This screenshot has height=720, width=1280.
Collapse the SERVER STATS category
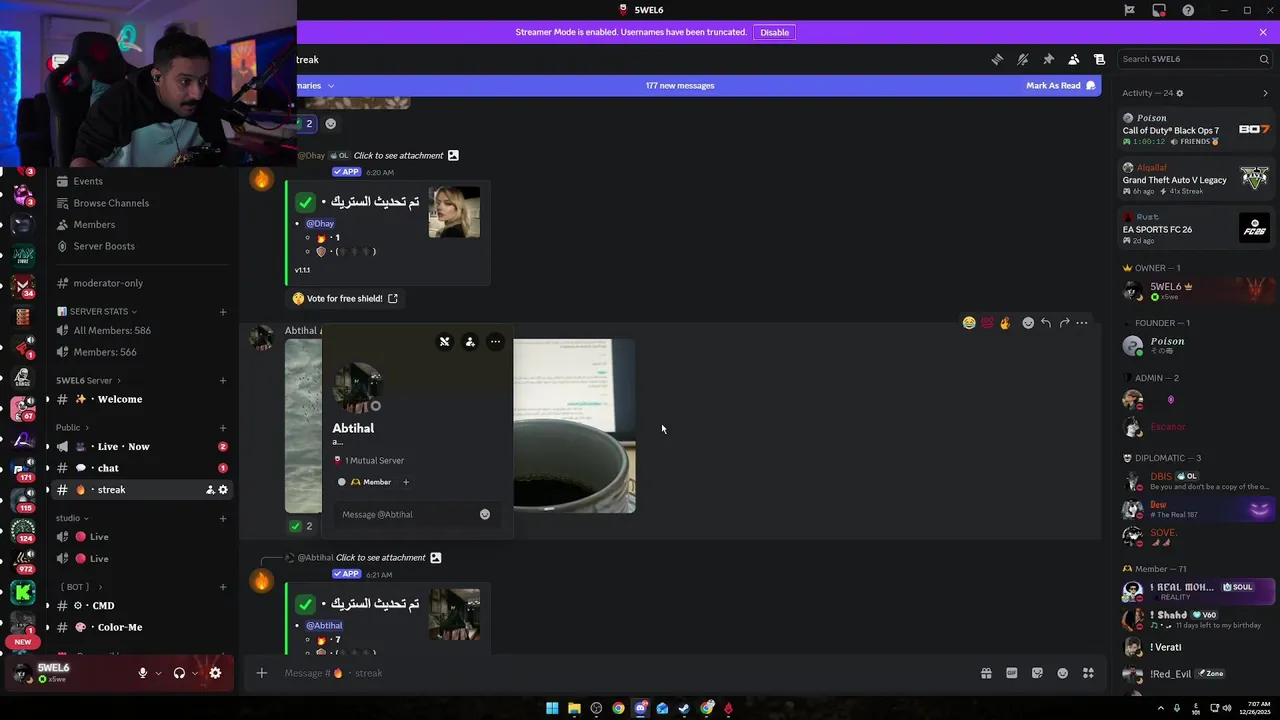(x=97, y=311)
